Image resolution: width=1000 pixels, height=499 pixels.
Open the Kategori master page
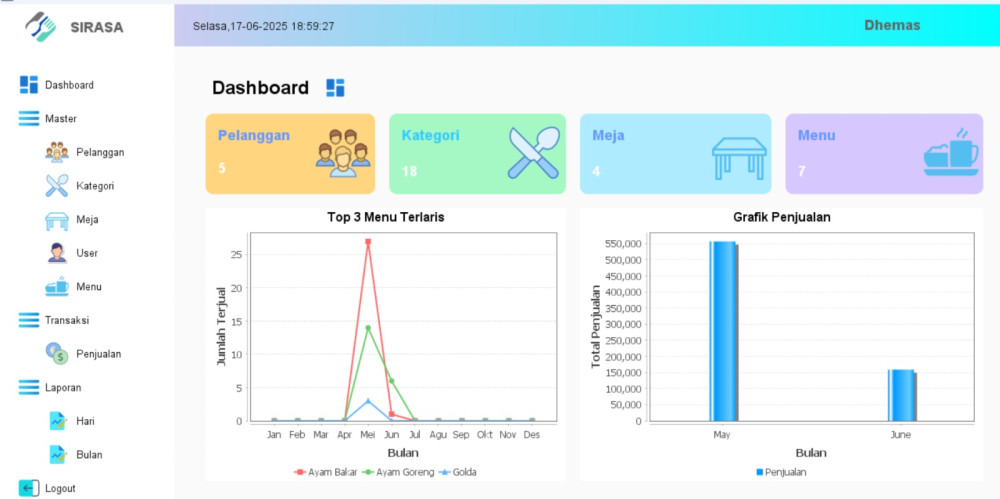[95, 186]
